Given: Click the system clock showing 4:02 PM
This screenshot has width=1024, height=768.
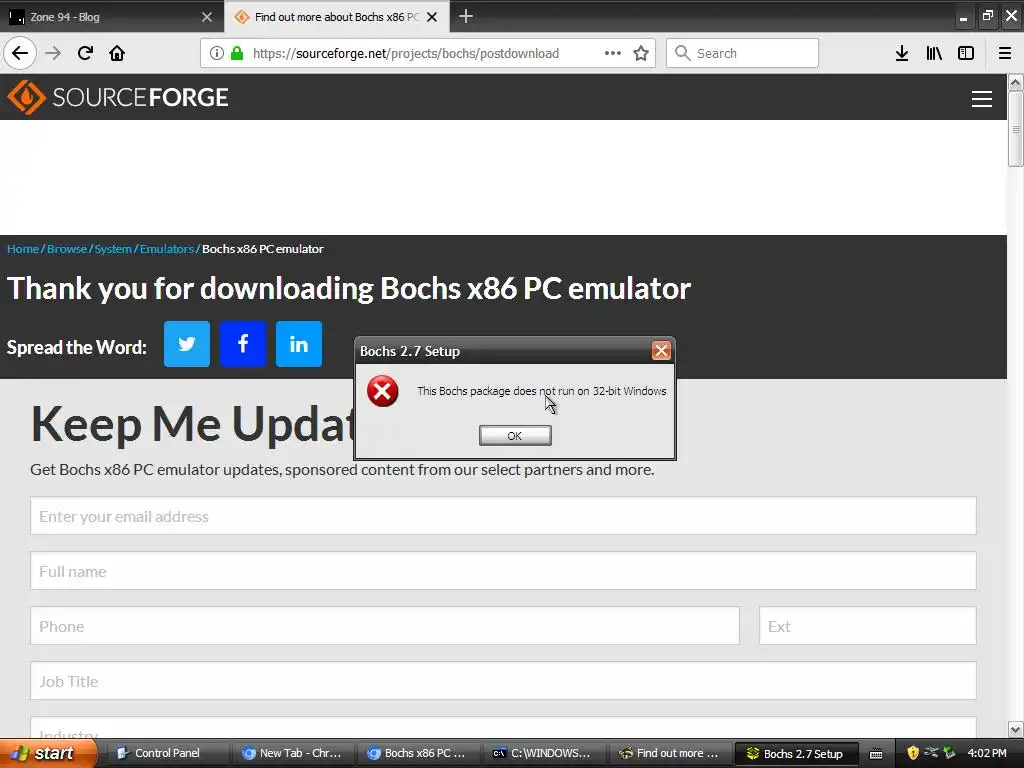Looking at the screenshot, I should (987, 753).
